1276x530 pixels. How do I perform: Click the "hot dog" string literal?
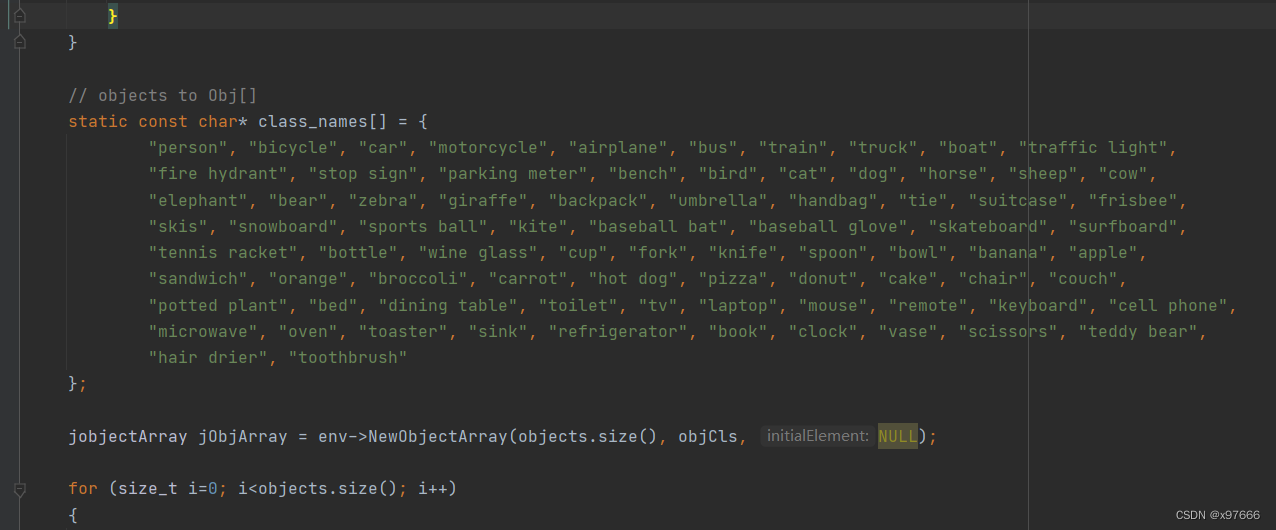(x=633, y=279)
